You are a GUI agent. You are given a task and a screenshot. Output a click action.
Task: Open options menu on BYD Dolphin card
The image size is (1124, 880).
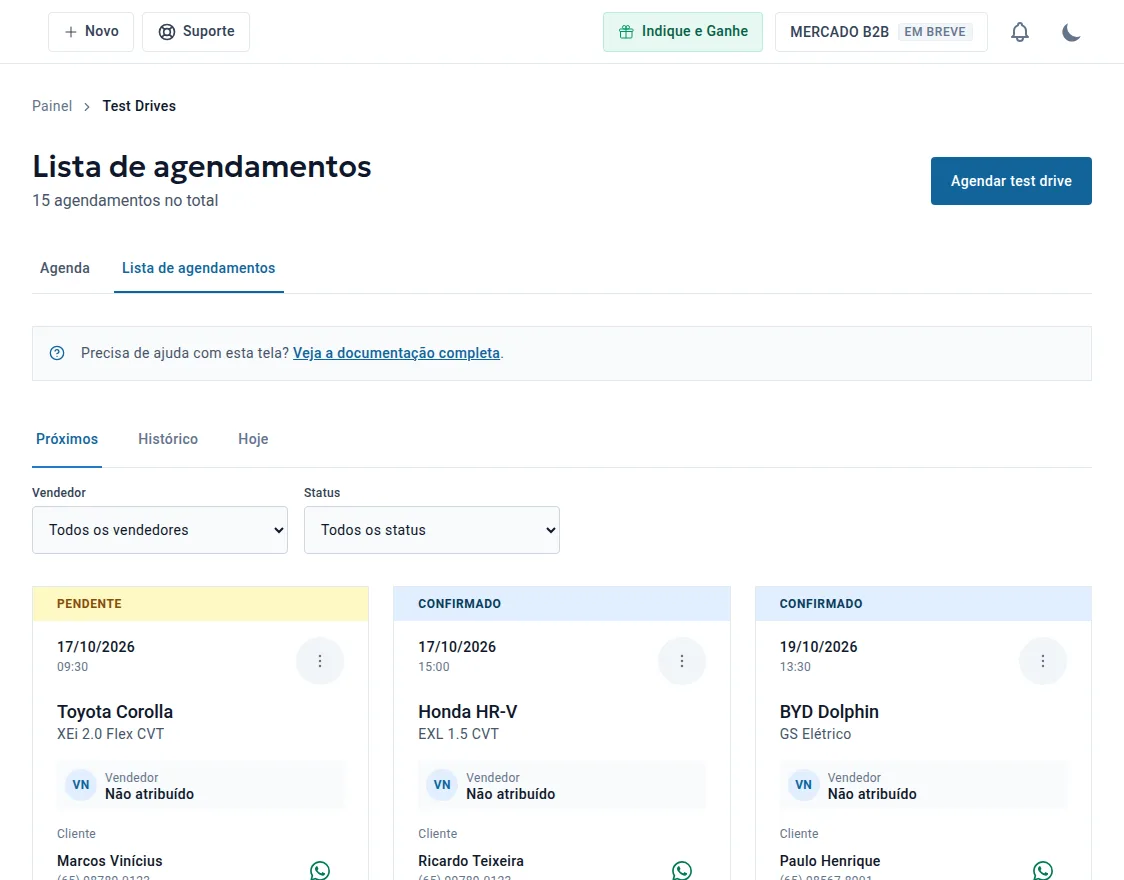coord(1043,661)
